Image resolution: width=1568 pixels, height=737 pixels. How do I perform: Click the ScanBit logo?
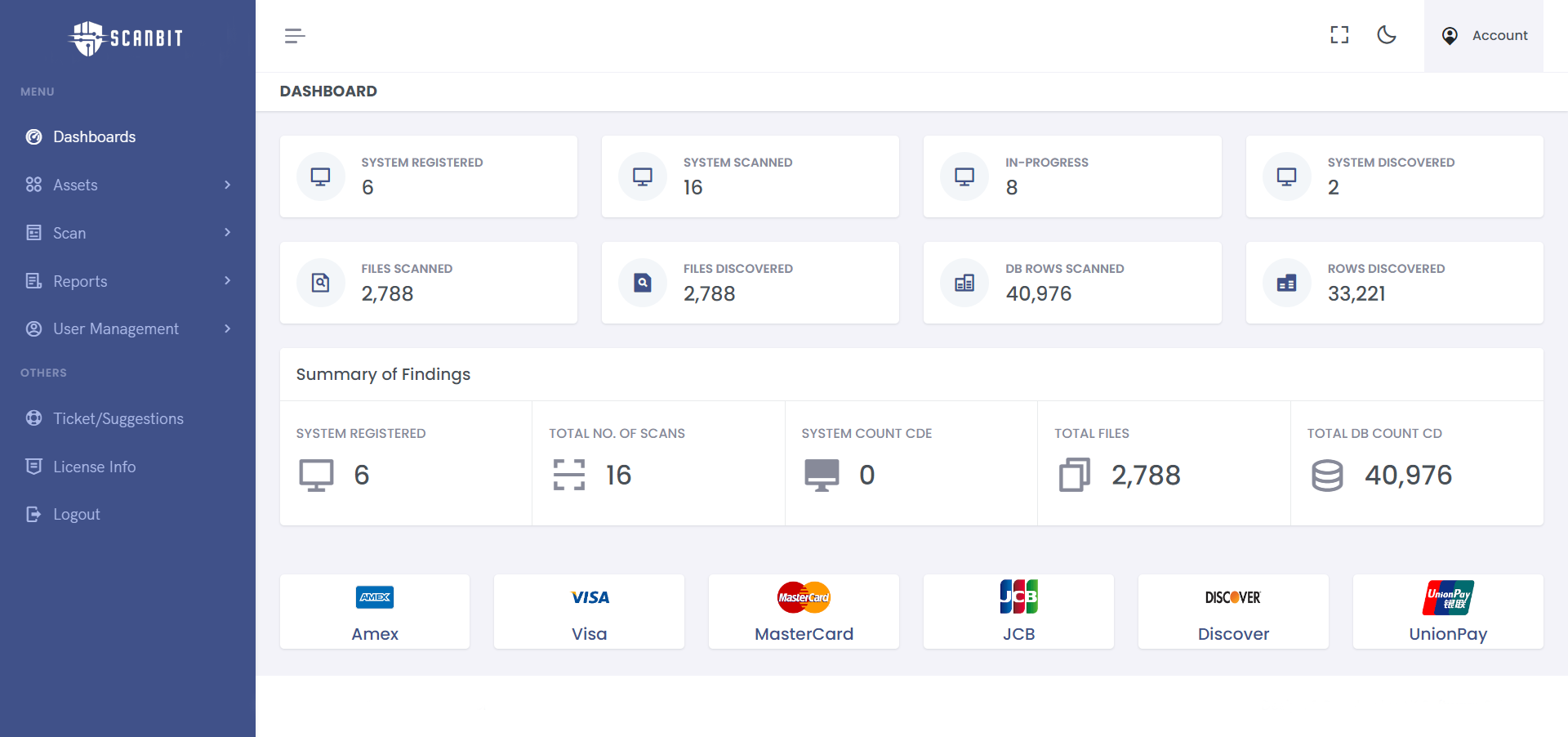pos(126,38)
